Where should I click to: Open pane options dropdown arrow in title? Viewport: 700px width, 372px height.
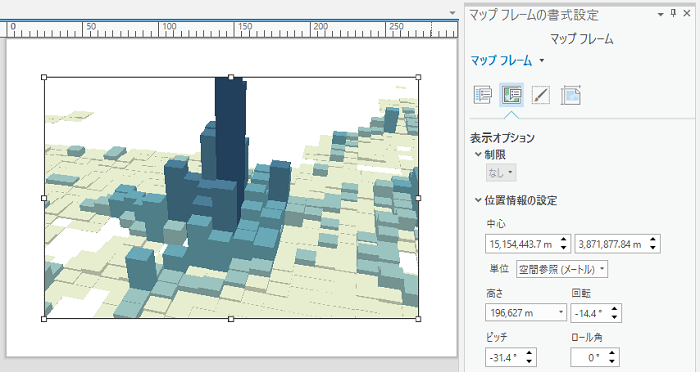[661, 14]
